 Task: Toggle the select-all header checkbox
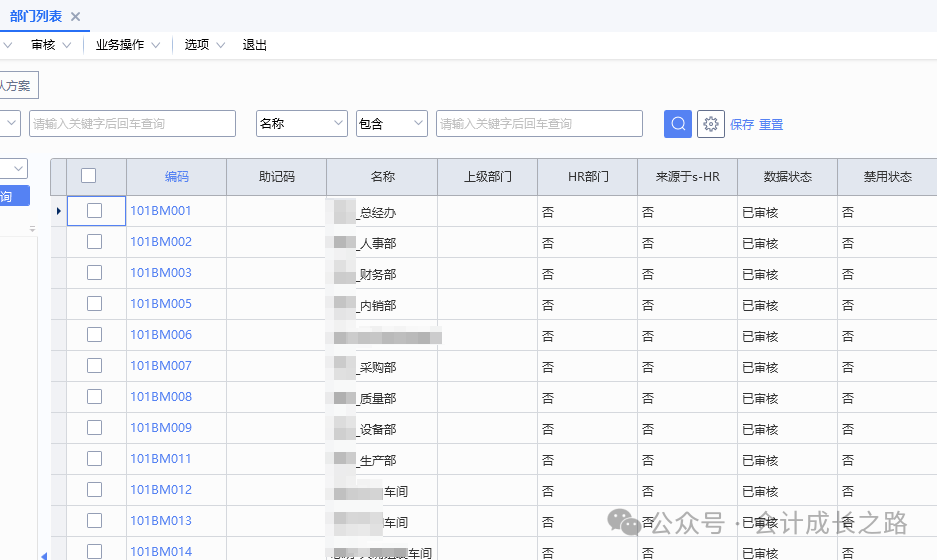pos(89,176)
